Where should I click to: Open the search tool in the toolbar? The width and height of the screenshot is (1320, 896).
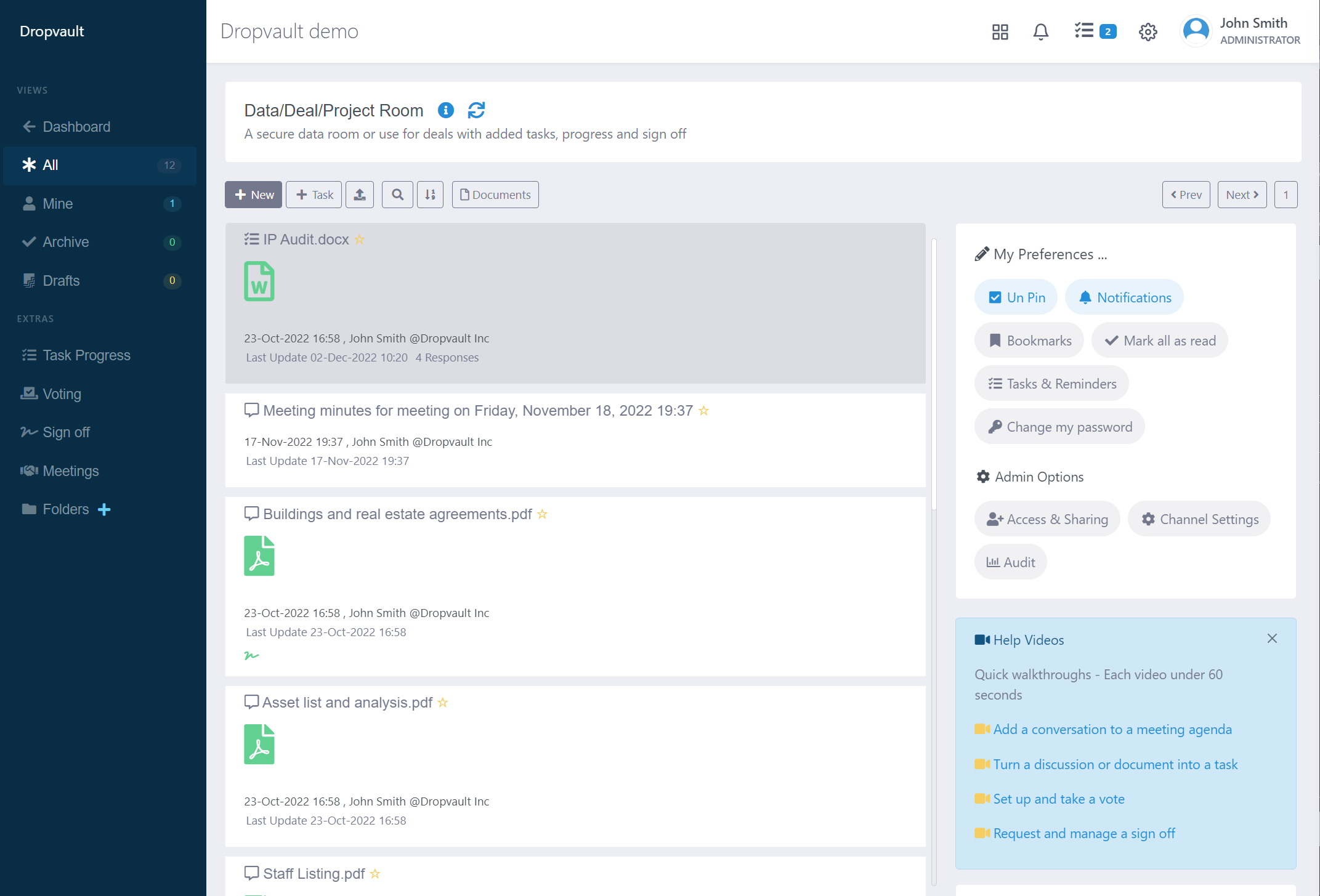click(x=397, y=195)
